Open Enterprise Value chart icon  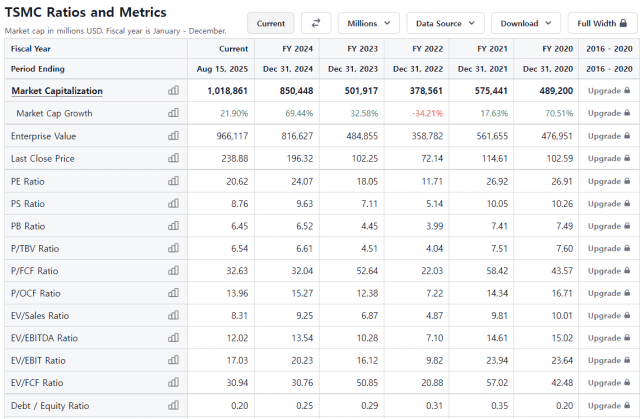[x=173, y=136]
